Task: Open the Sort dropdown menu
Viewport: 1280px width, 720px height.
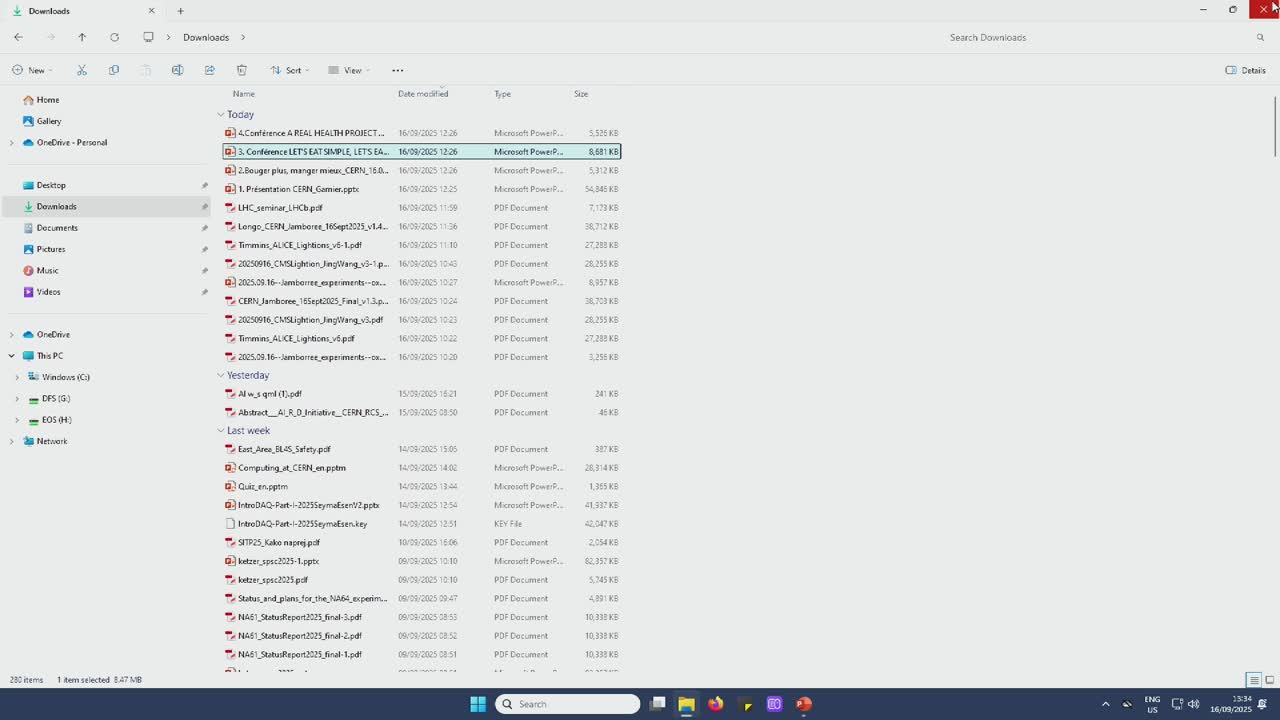Action: pos(290,70)
